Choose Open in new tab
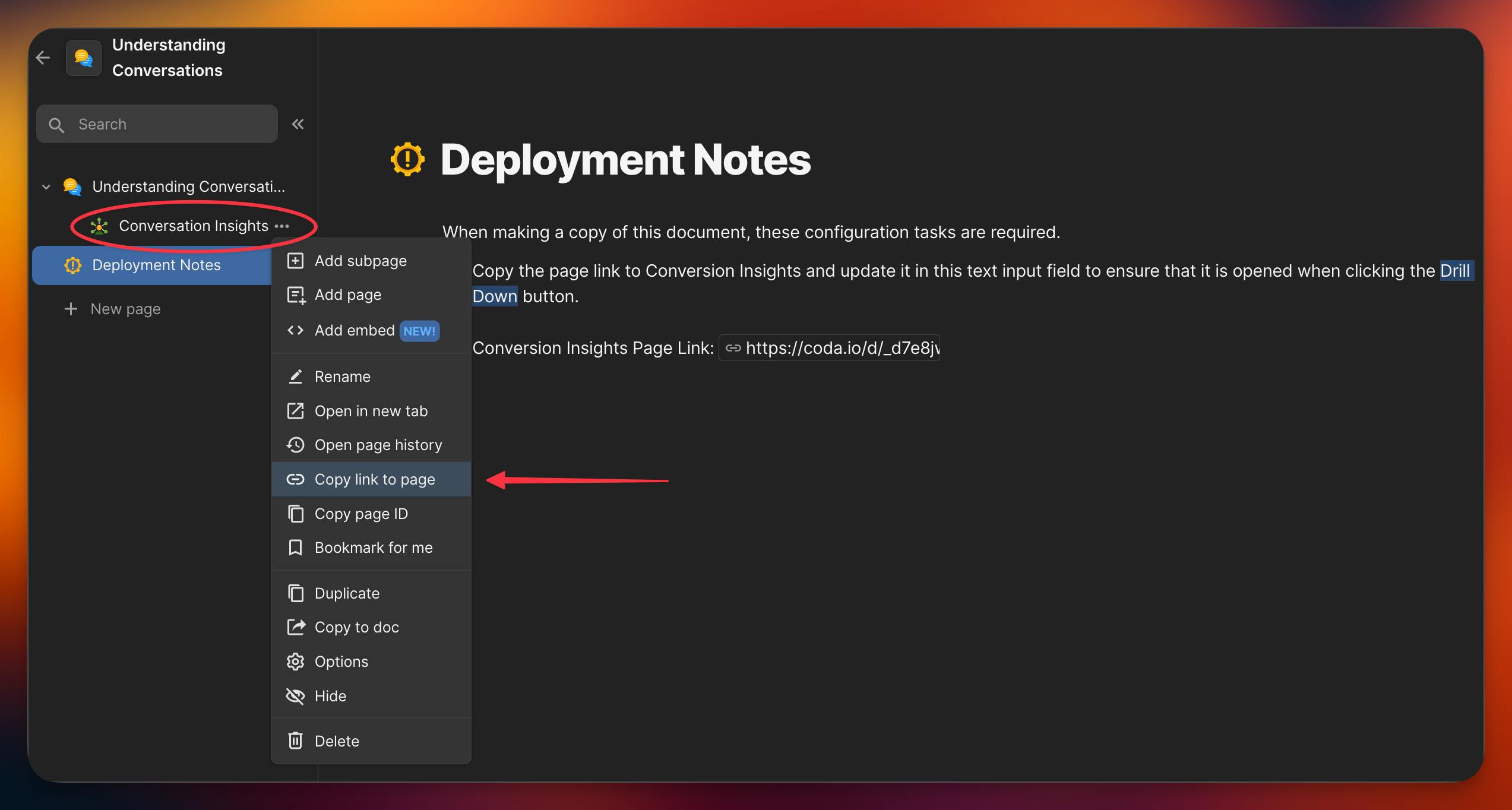Viewport: 1512px width, 810px height. pos(371,411)
